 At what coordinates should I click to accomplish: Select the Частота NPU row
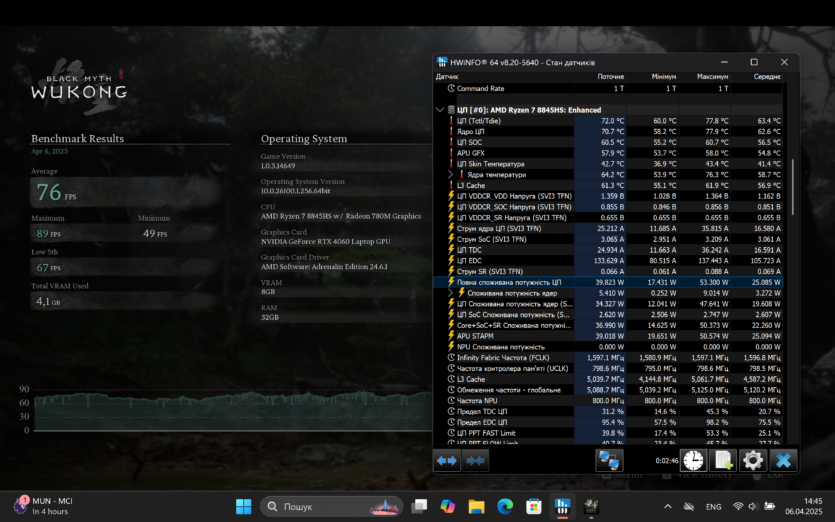pos(608,401)
